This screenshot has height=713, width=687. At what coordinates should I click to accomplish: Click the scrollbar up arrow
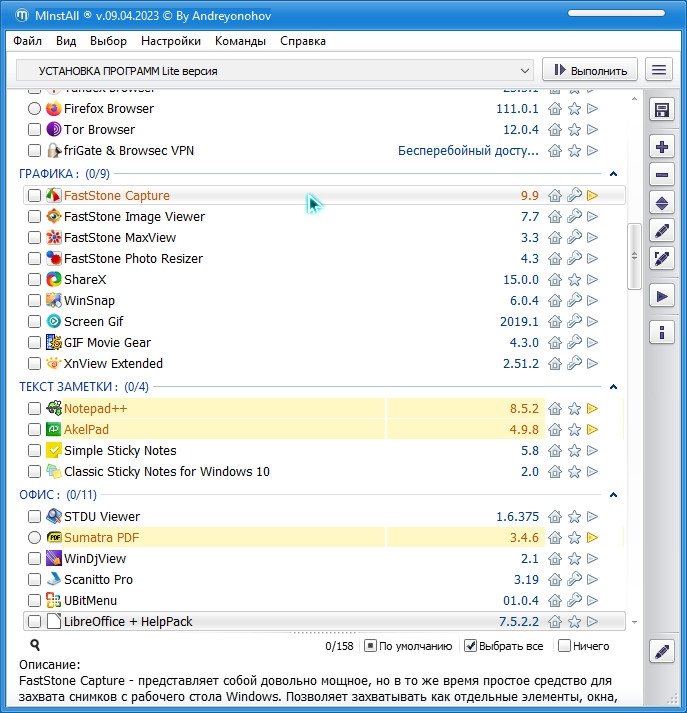[634, 99]
